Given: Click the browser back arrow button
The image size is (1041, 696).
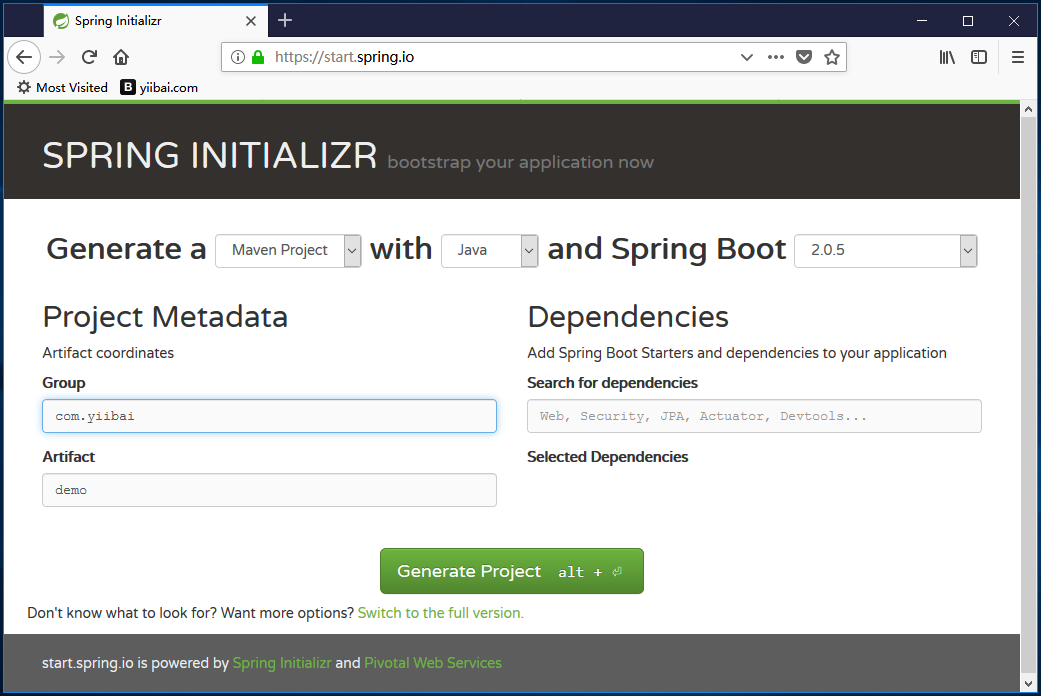Looking at the screenshot, I should pyautogui.click(x=24, y=57).
